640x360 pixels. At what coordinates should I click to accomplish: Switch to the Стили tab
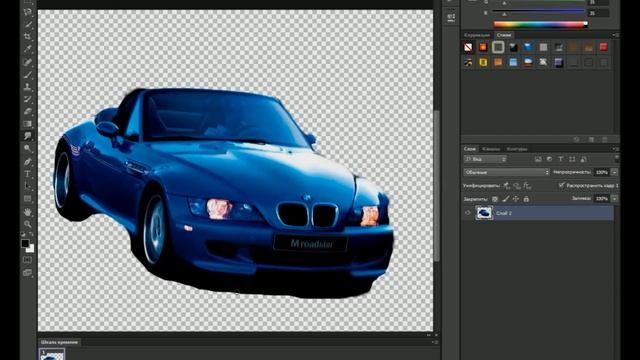tap(504, 35)
